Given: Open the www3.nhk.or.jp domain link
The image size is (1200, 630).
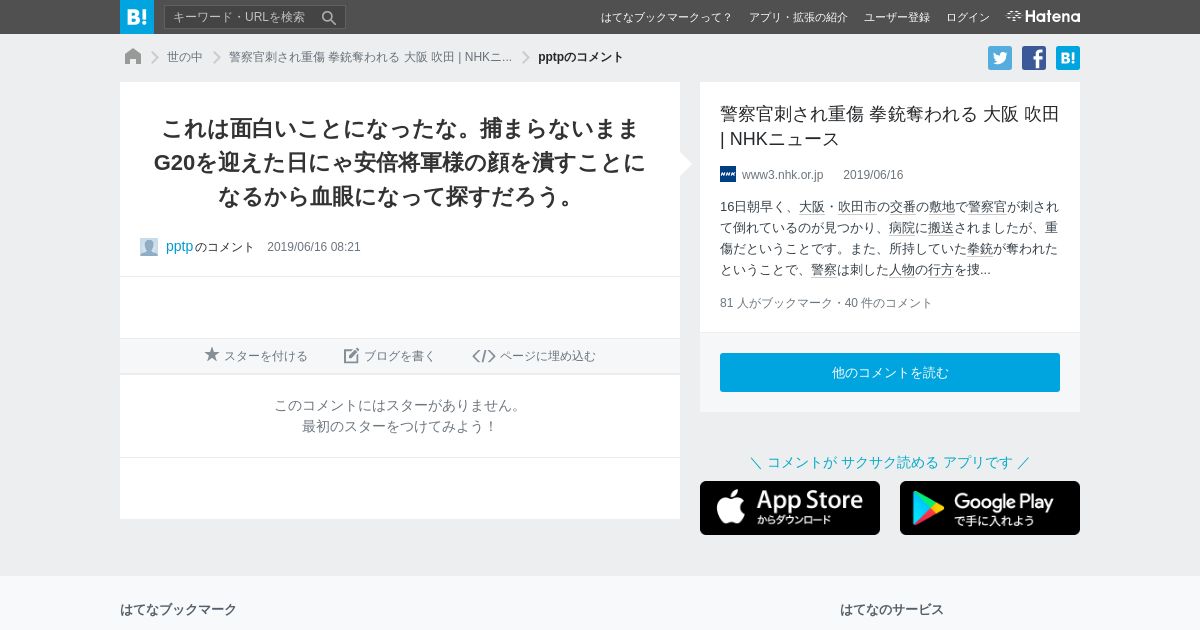Looking at the screenshot, I should click(x=782, y=175).
